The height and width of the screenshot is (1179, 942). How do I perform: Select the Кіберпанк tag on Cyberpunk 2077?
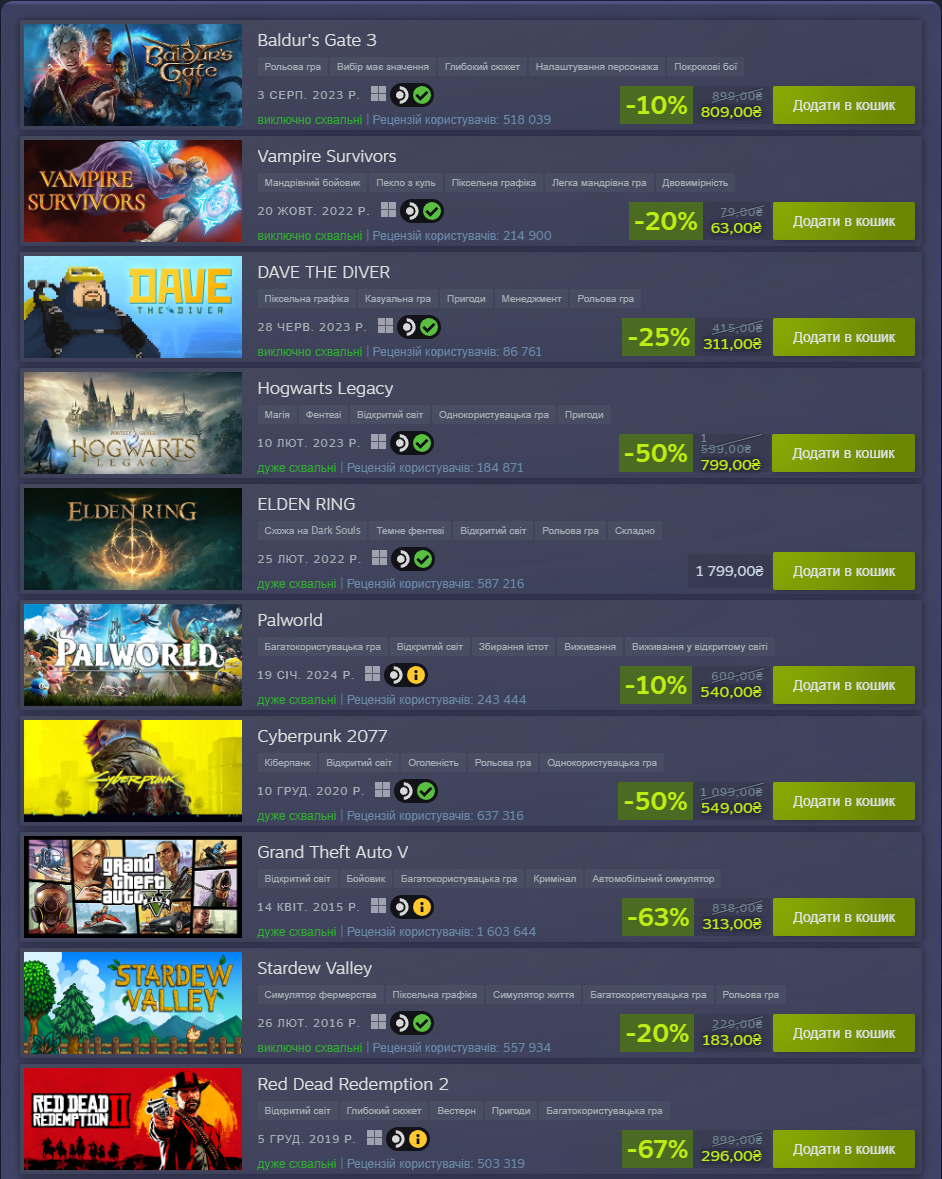[287, 762]
